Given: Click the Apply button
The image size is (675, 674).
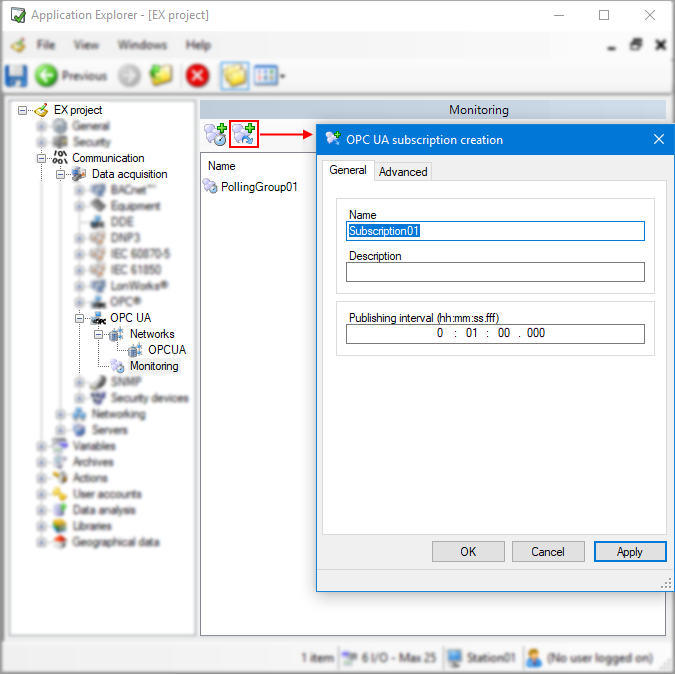Looking at the screenshot, I should 629,551.
